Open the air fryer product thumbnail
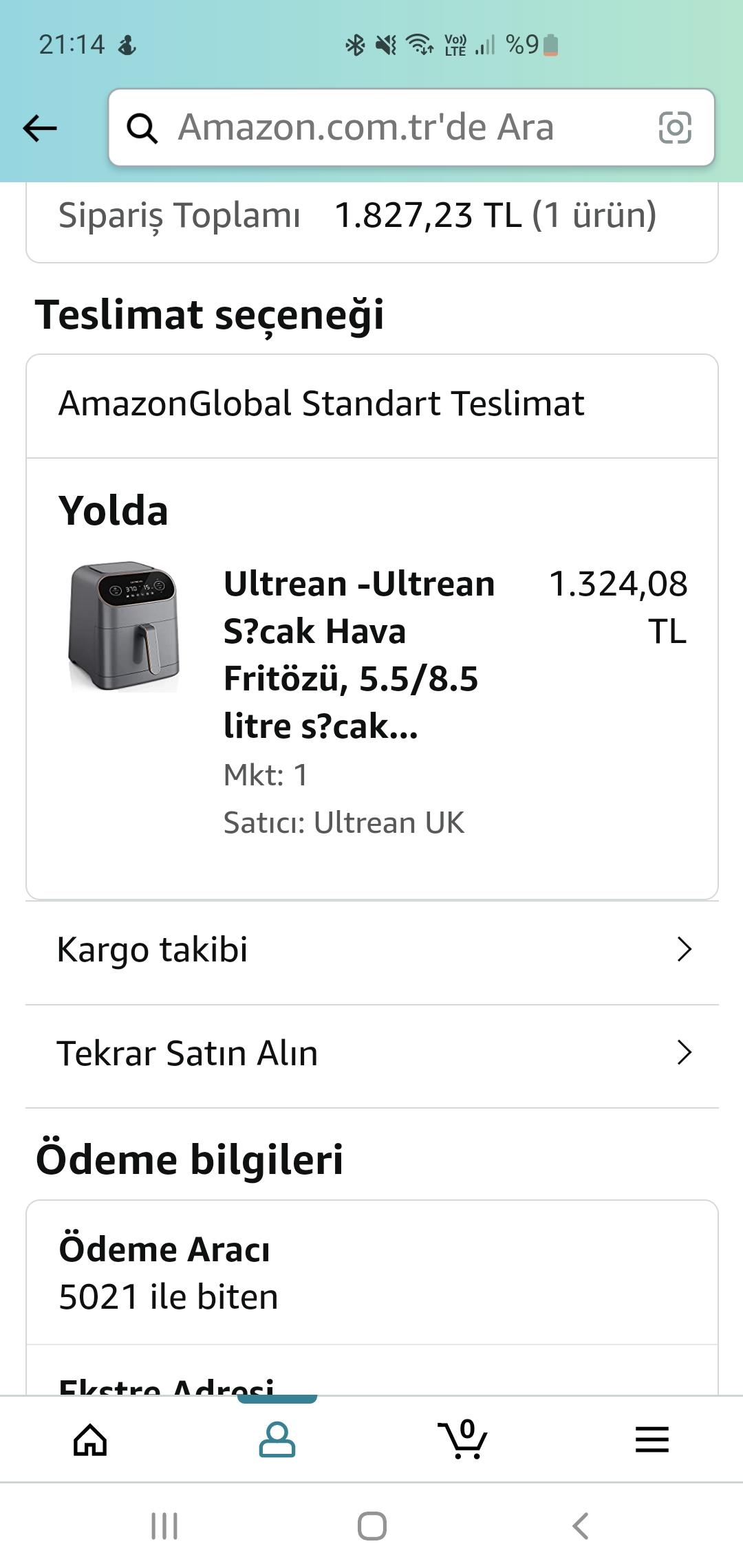 [124, 627]
